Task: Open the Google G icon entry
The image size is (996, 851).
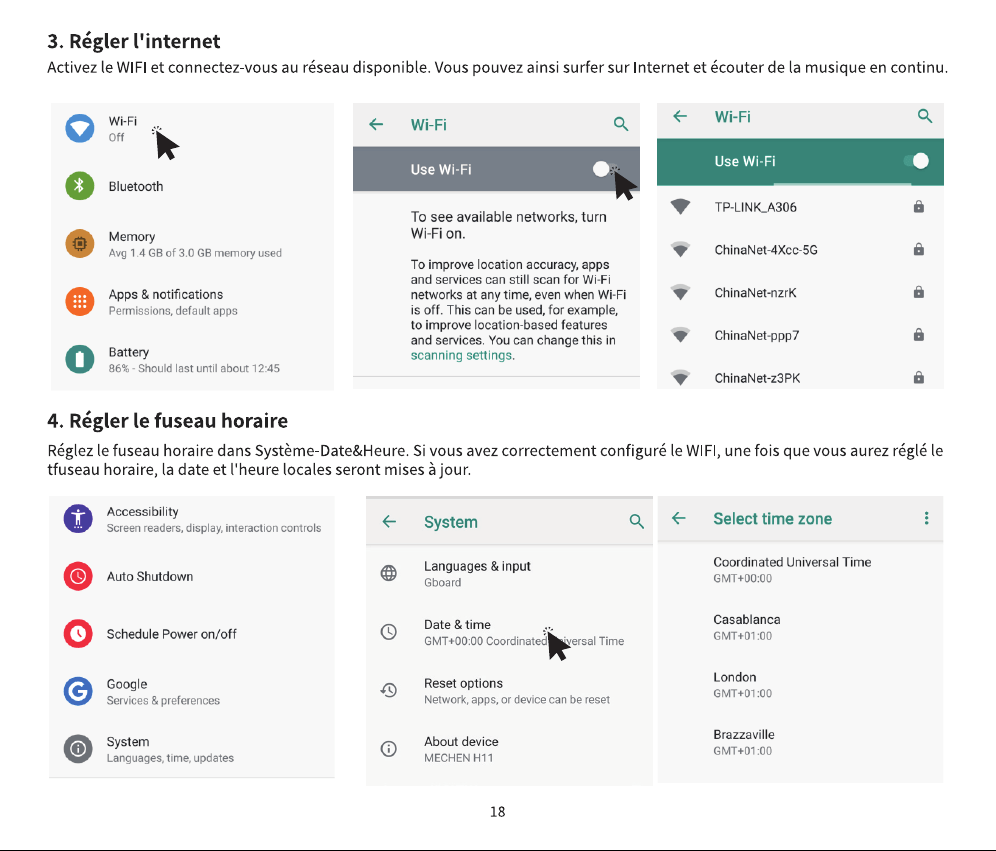Action: click(x=78, y=691)
